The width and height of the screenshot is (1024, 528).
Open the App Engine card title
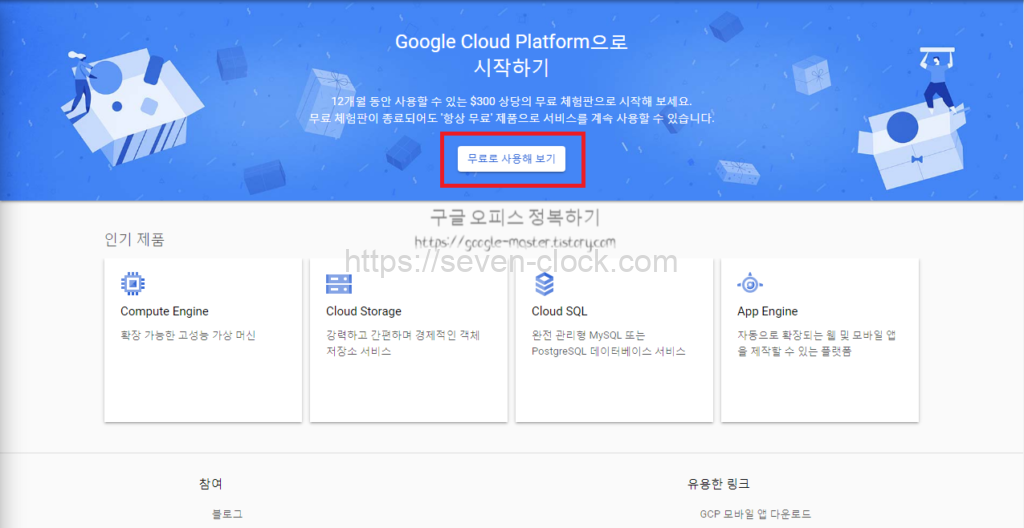(767, 312)
